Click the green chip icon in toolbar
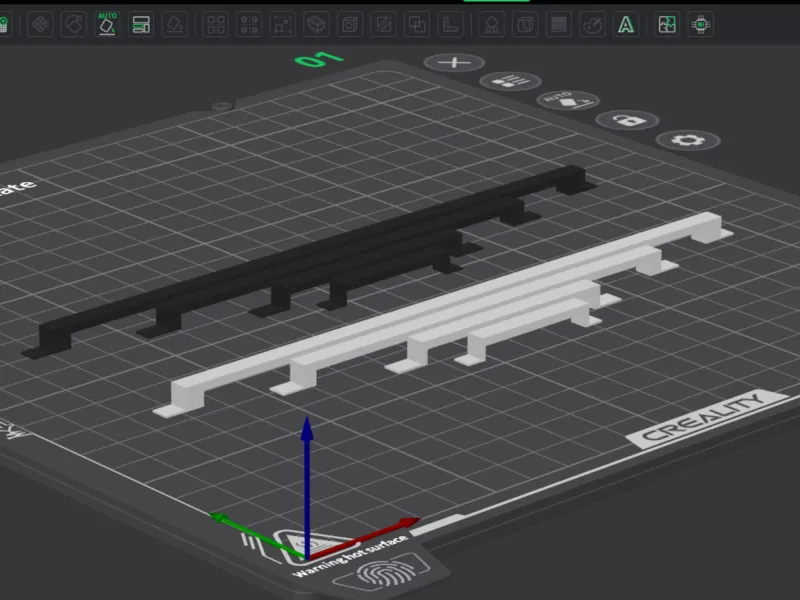 tap(701, 24)
